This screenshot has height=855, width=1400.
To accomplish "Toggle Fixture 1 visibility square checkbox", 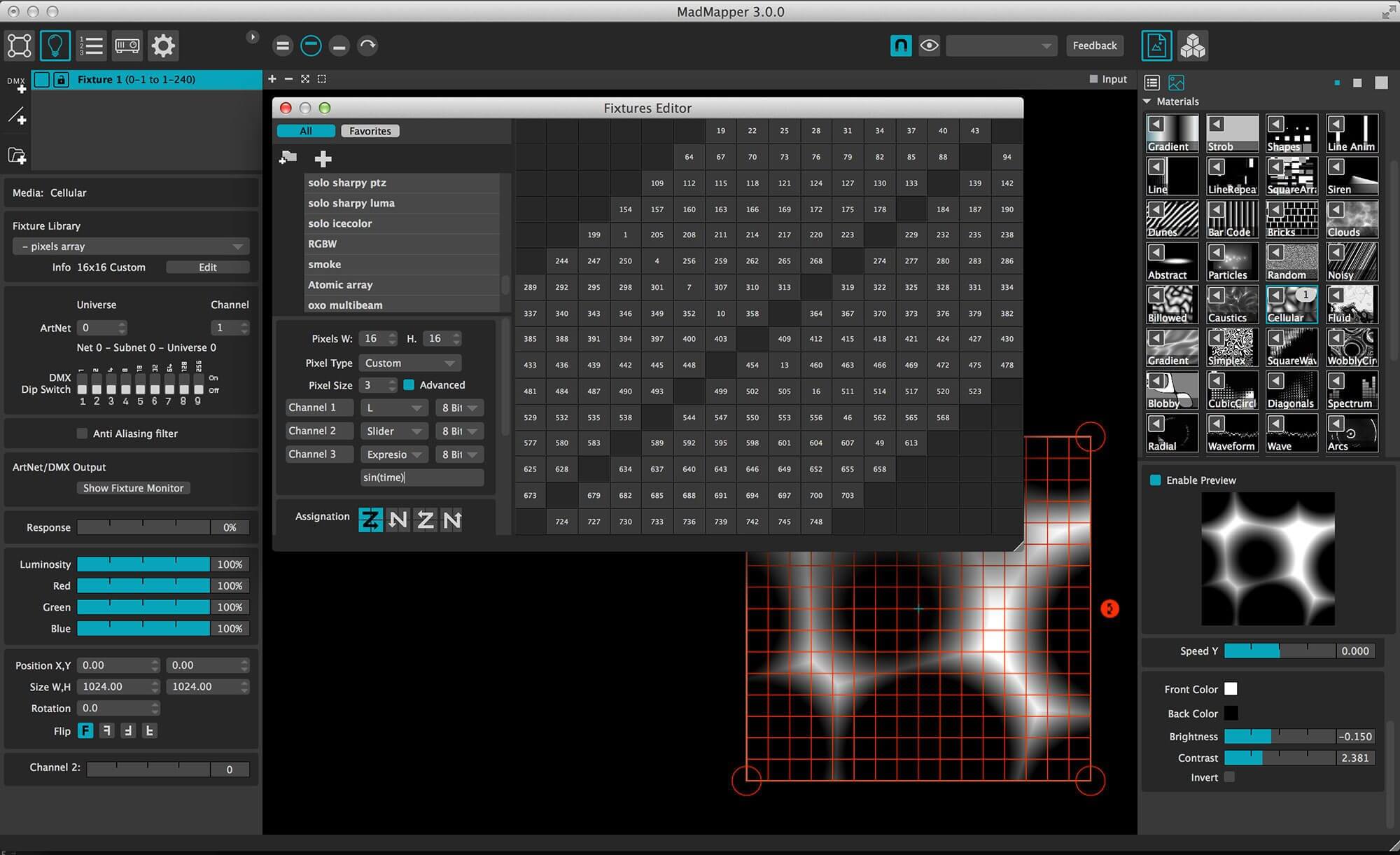I will (x=42, y=80).
